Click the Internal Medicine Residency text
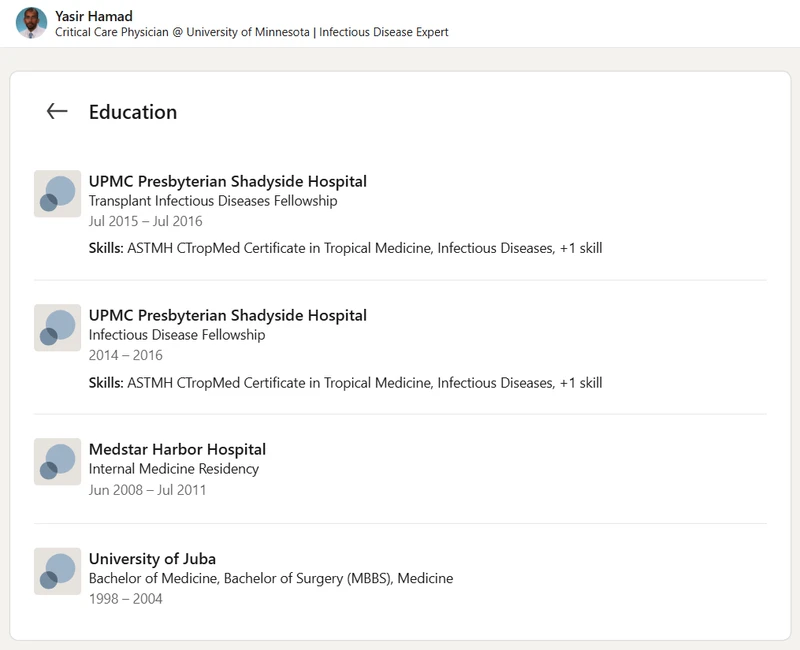 tap(173, 469)
